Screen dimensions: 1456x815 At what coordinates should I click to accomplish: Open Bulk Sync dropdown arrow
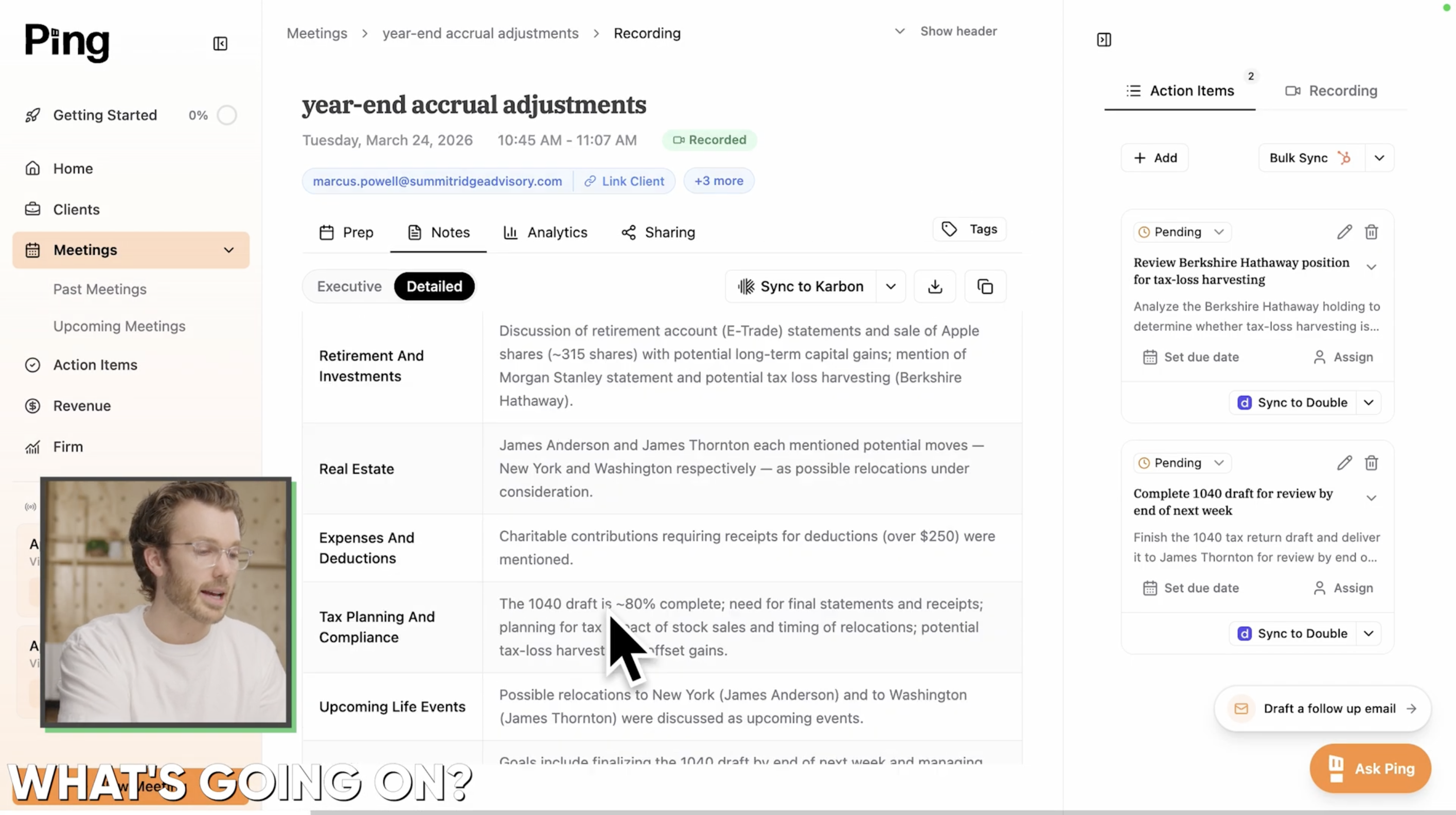tap(1379, 157)
